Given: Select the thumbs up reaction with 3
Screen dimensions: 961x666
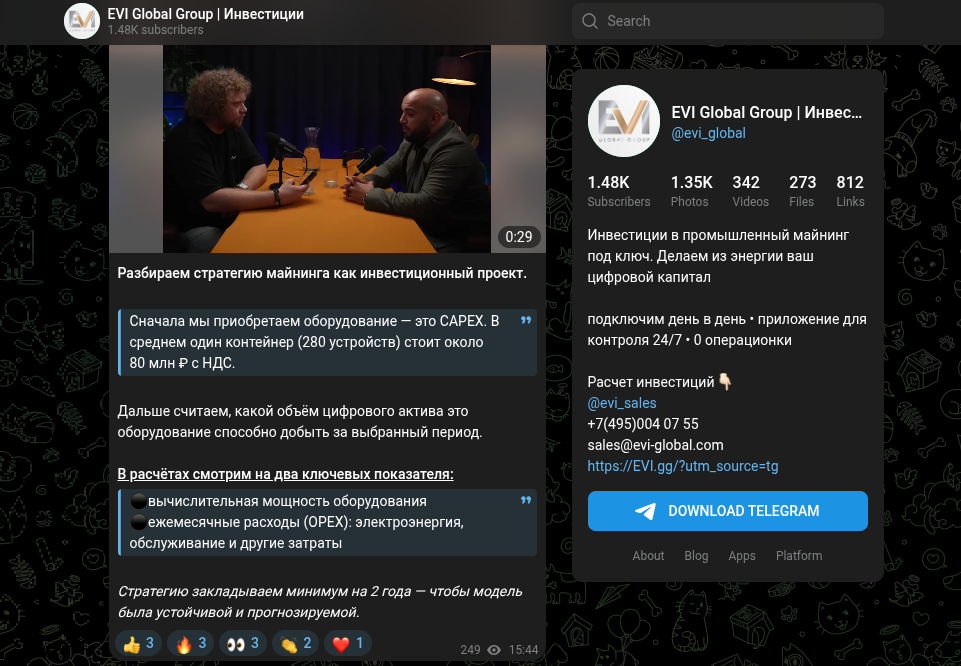Looking at the screenshot, I should point(139,643).
